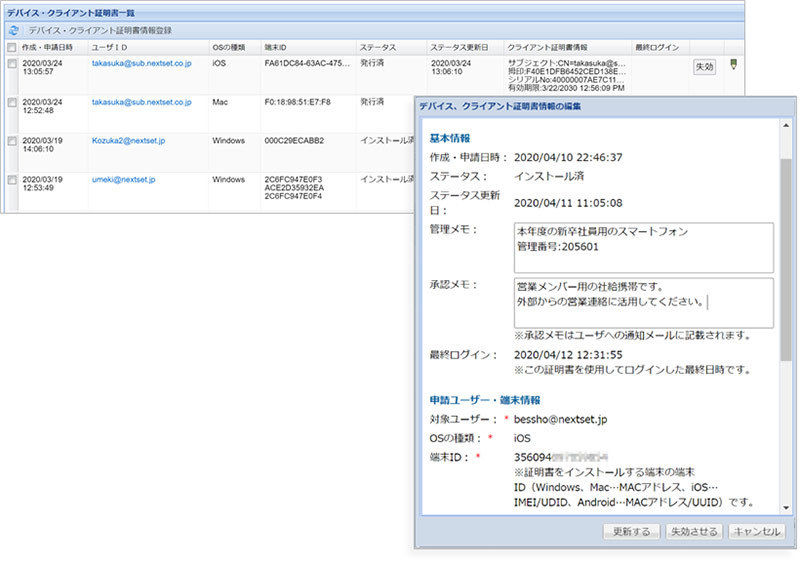
Task: Click the 更新する button in dialog
Action: [x=630, y=532]
